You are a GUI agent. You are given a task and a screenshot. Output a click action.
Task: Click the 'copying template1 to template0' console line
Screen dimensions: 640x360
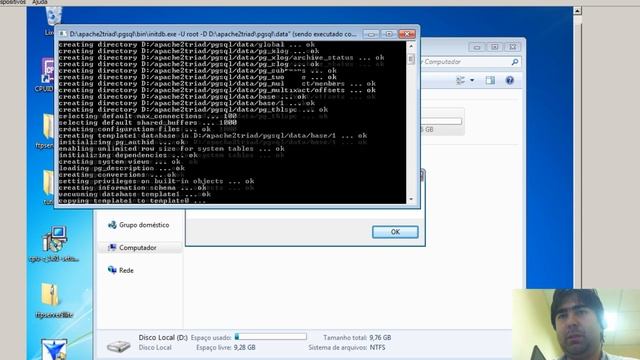[x=132, y=201]
